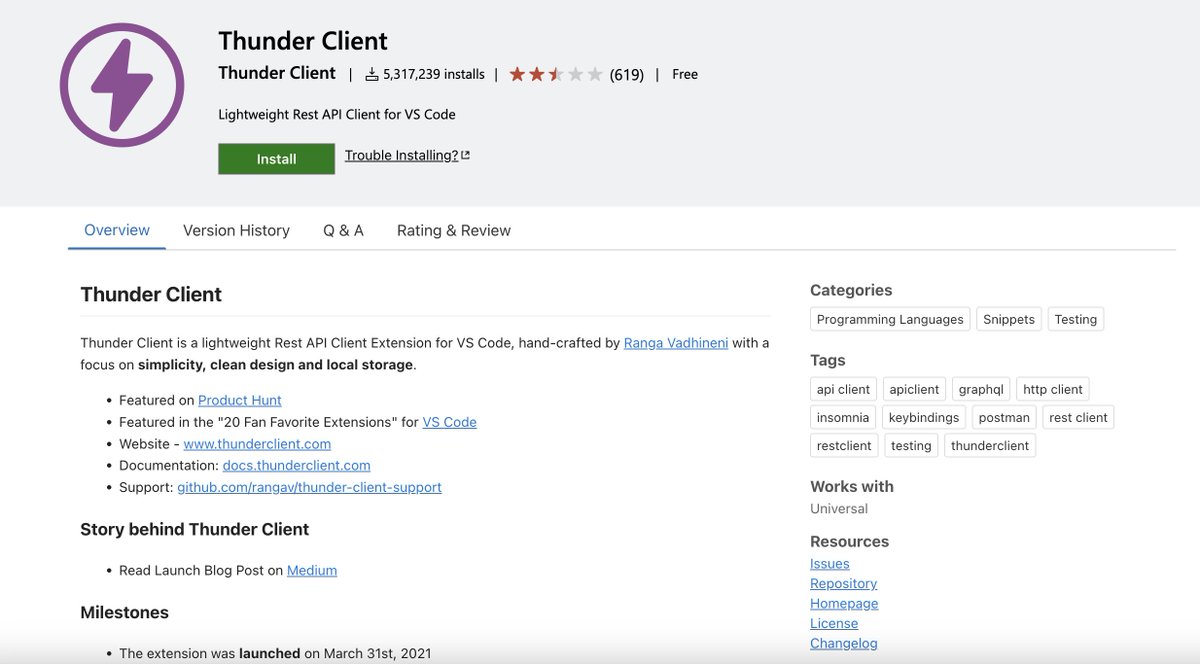Select the Snippets category
1200x664 pixels.
[1009, 319]
